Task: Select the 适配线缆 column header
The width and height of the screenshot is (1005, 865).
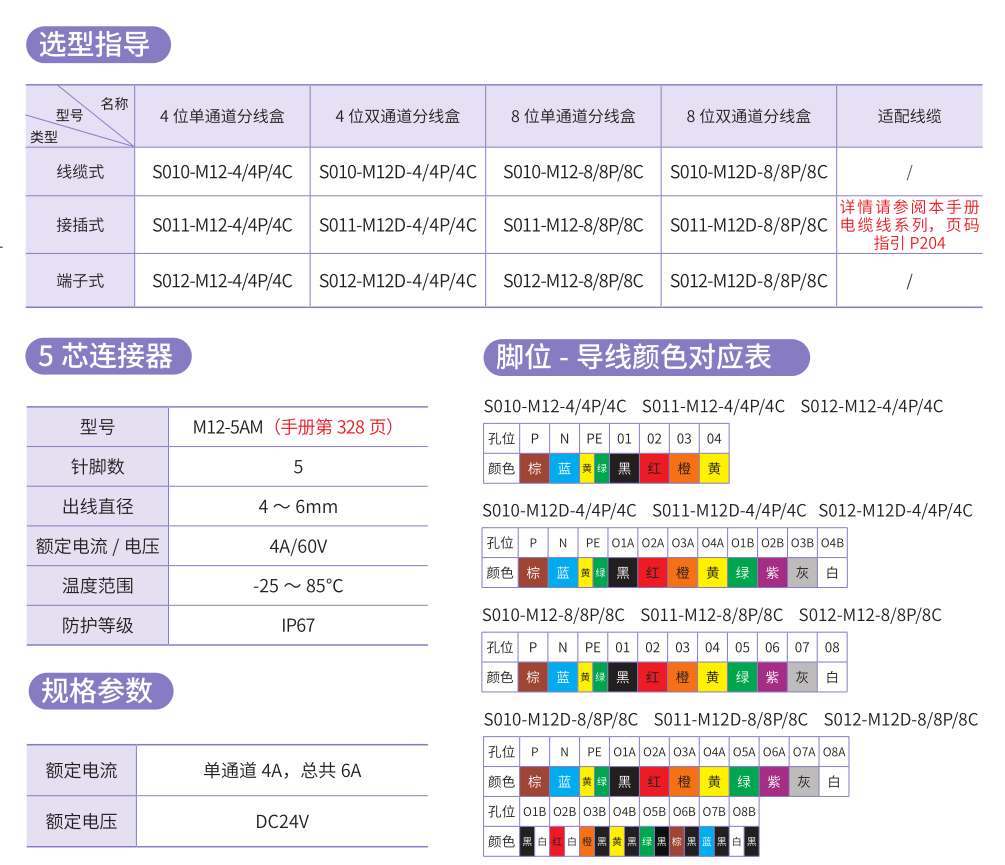Action: click(908, 116)
